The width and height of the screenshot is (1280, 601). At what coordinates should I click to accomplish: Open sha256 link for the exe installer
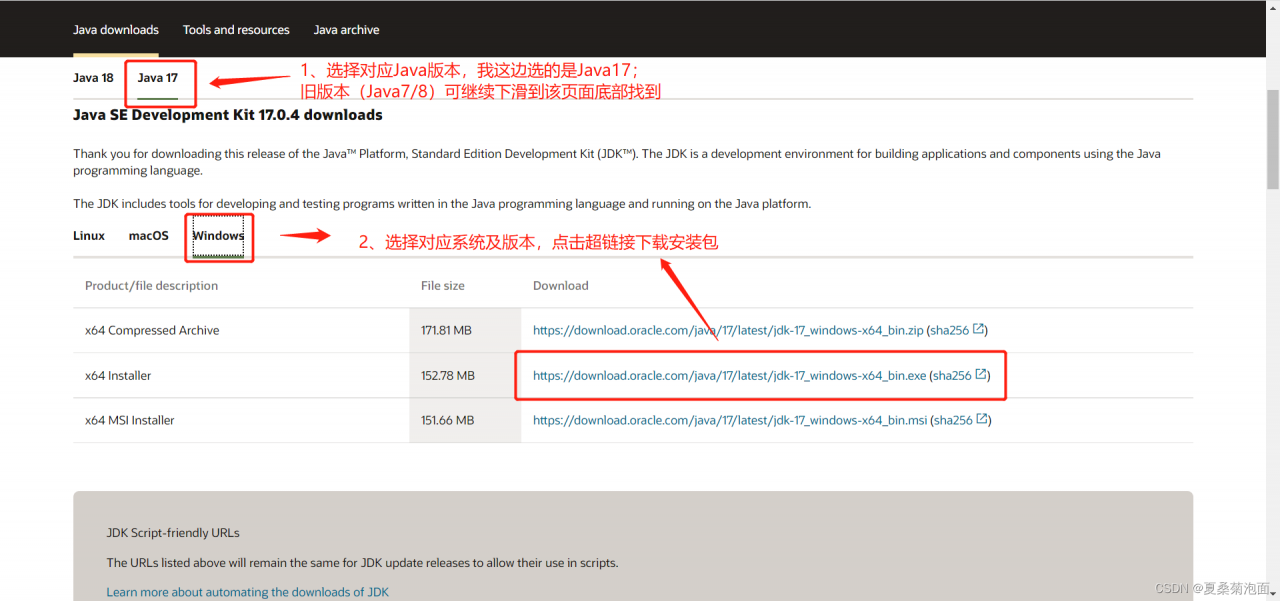click(952, 376)
